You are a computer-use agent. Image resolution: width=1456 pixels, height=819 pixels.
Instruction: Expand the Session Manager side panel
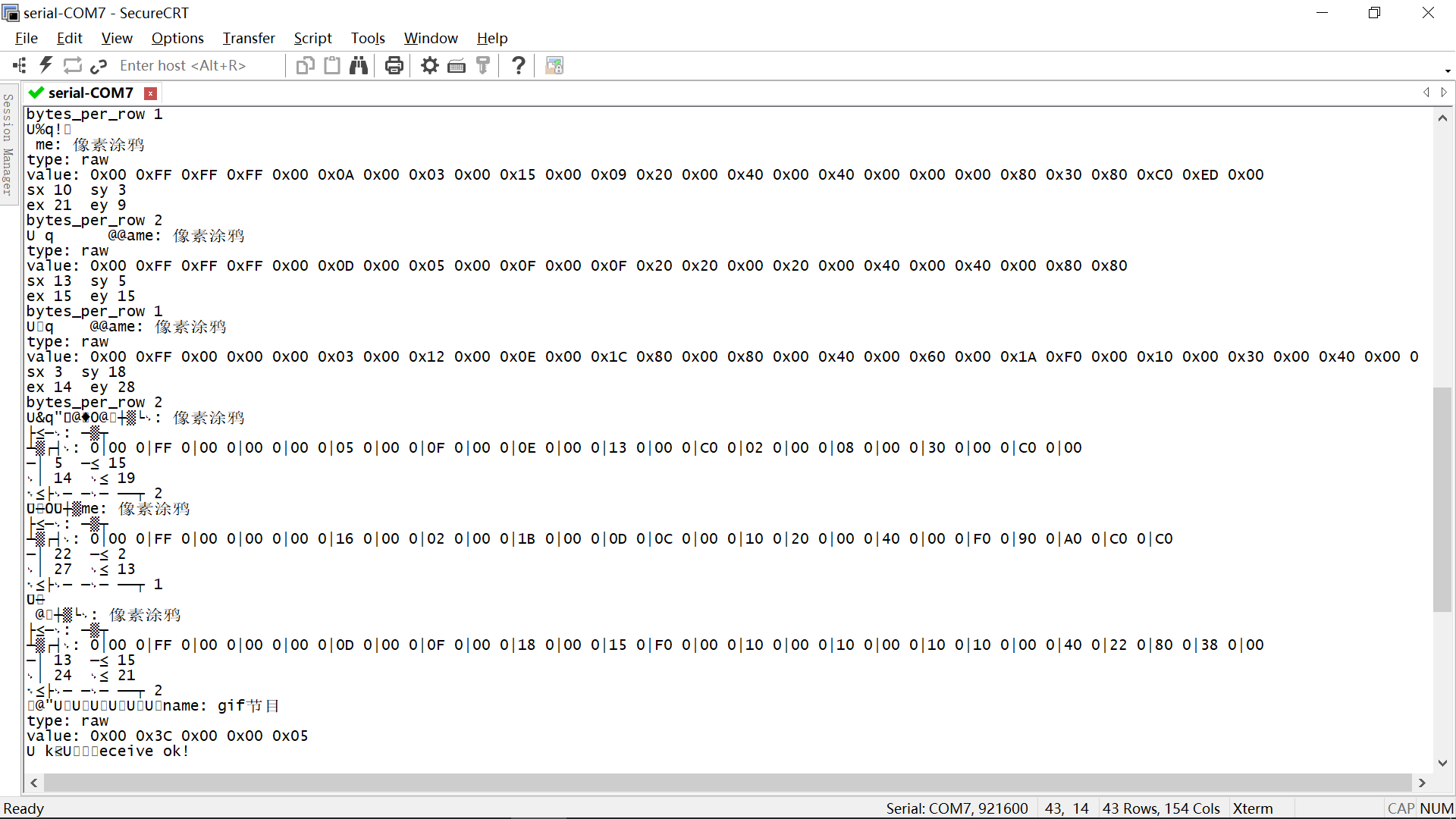click(8, 144)
